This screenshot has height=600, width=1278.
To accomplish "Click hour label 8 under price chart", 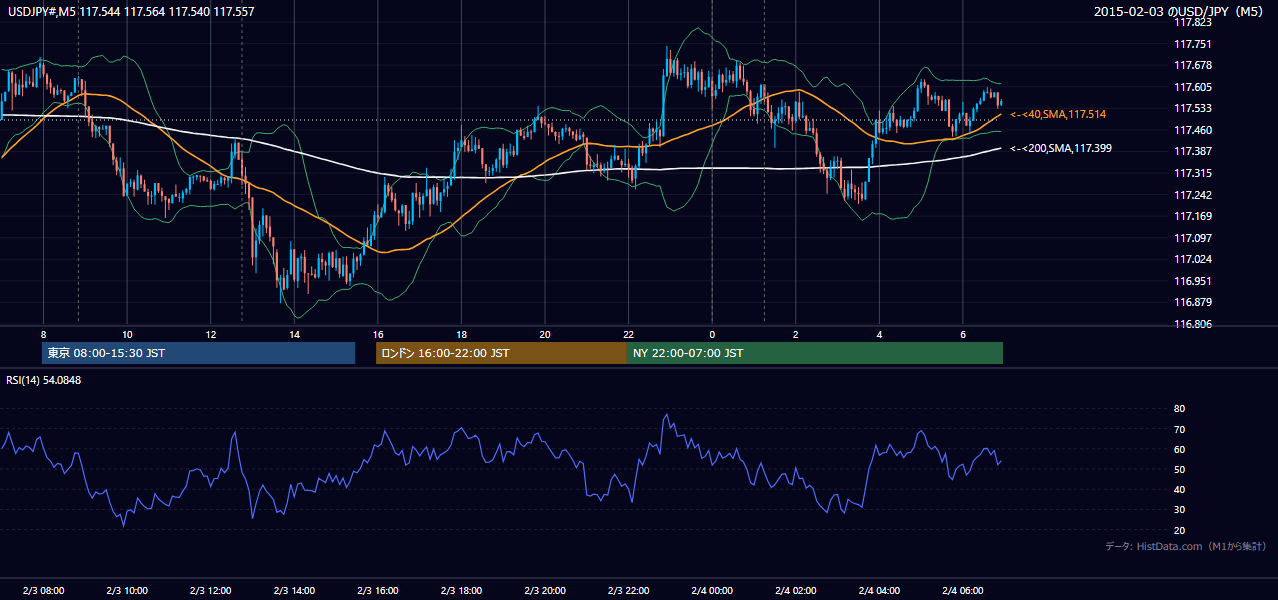I will click(x=44, y=334).
